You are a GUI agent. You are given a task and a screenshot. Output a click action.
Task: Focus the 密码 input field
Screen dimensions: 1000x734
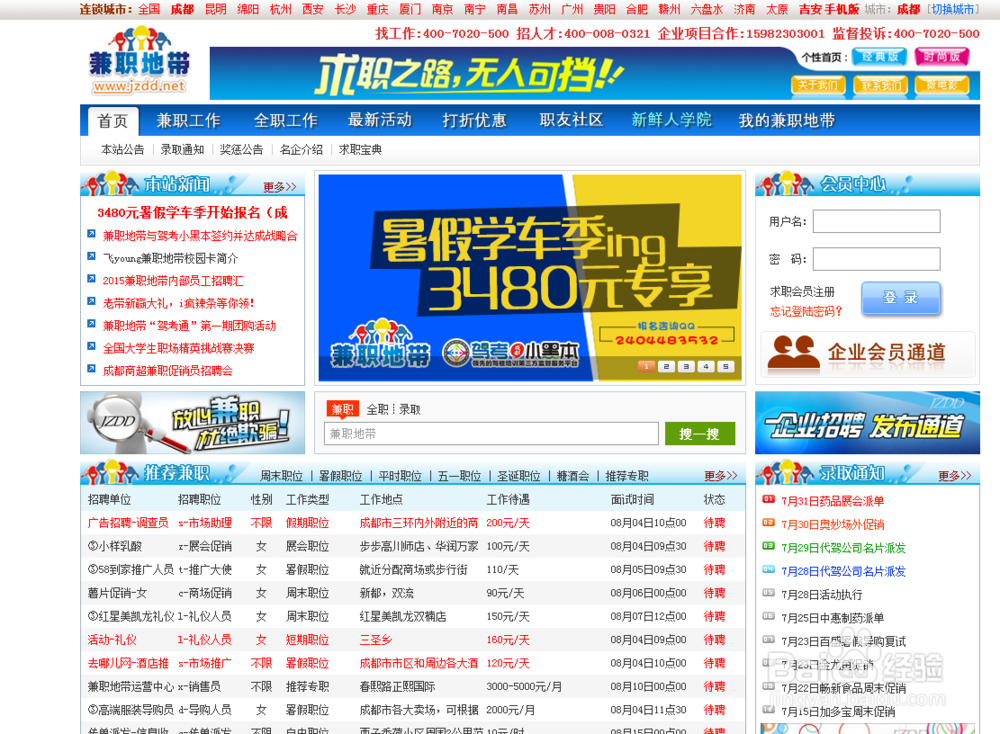pos(876,259)
